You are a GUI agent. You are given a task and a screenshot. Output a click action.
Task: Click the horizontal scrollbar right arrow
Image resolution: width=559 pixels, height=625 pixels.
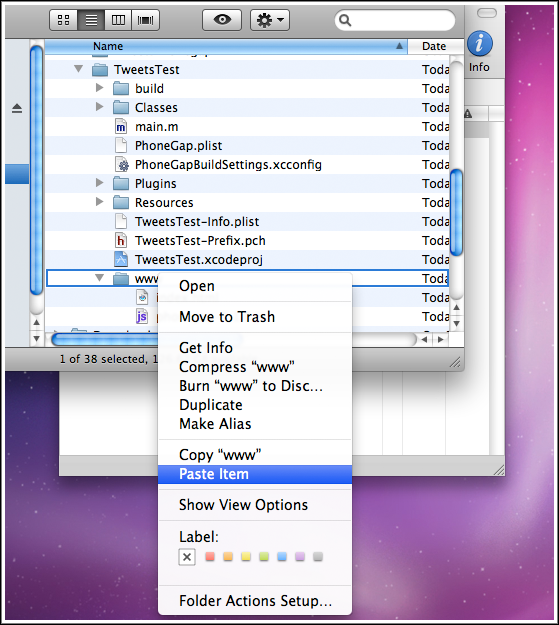[x=441, y=339]
